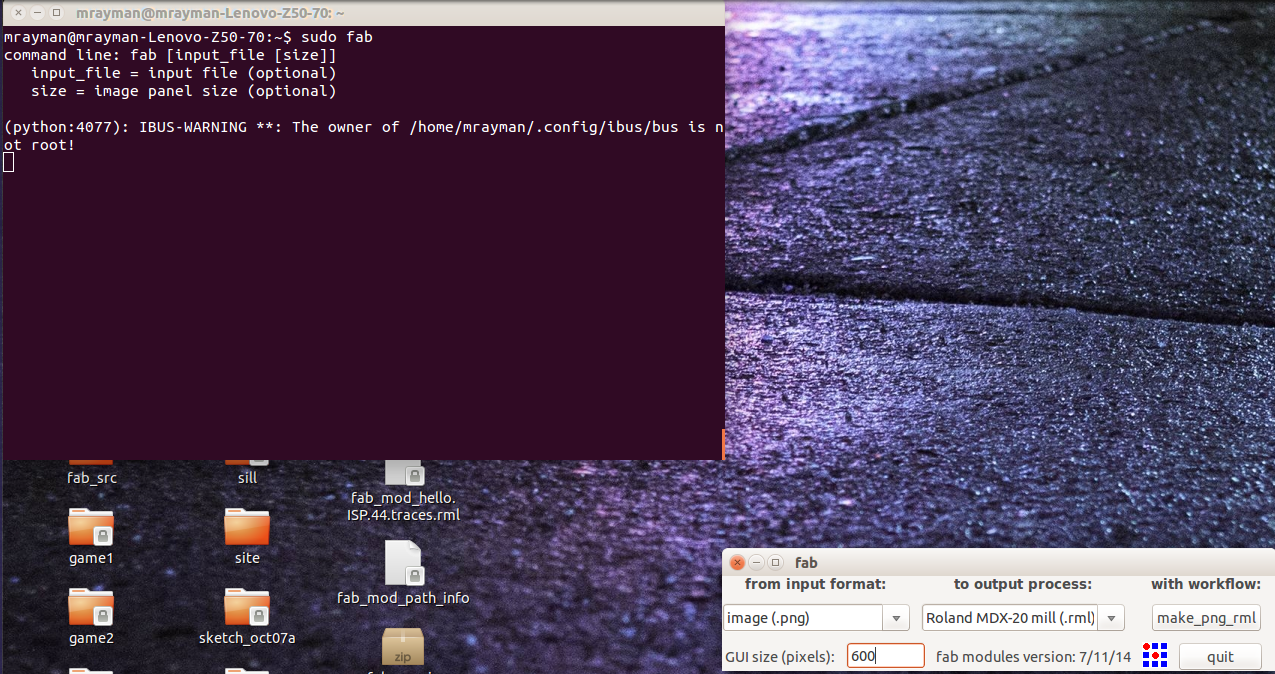The image size is (1275, 674).
Task: Click the sill folder label
Action: point(247,478)
